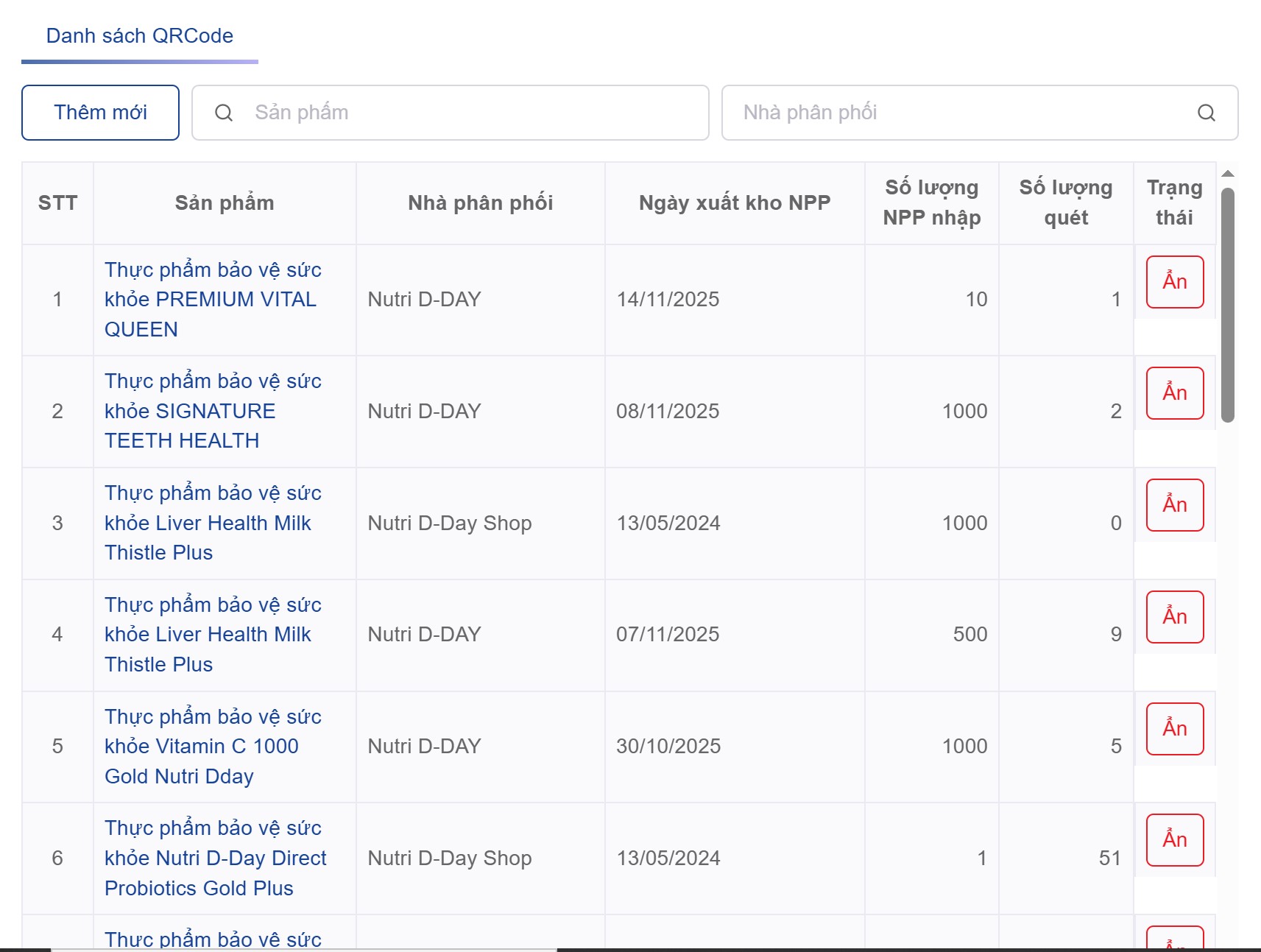Click the search icon in Nhà phân phối field
Viewport: 1261px width, 952px height.
[1206, 113]
